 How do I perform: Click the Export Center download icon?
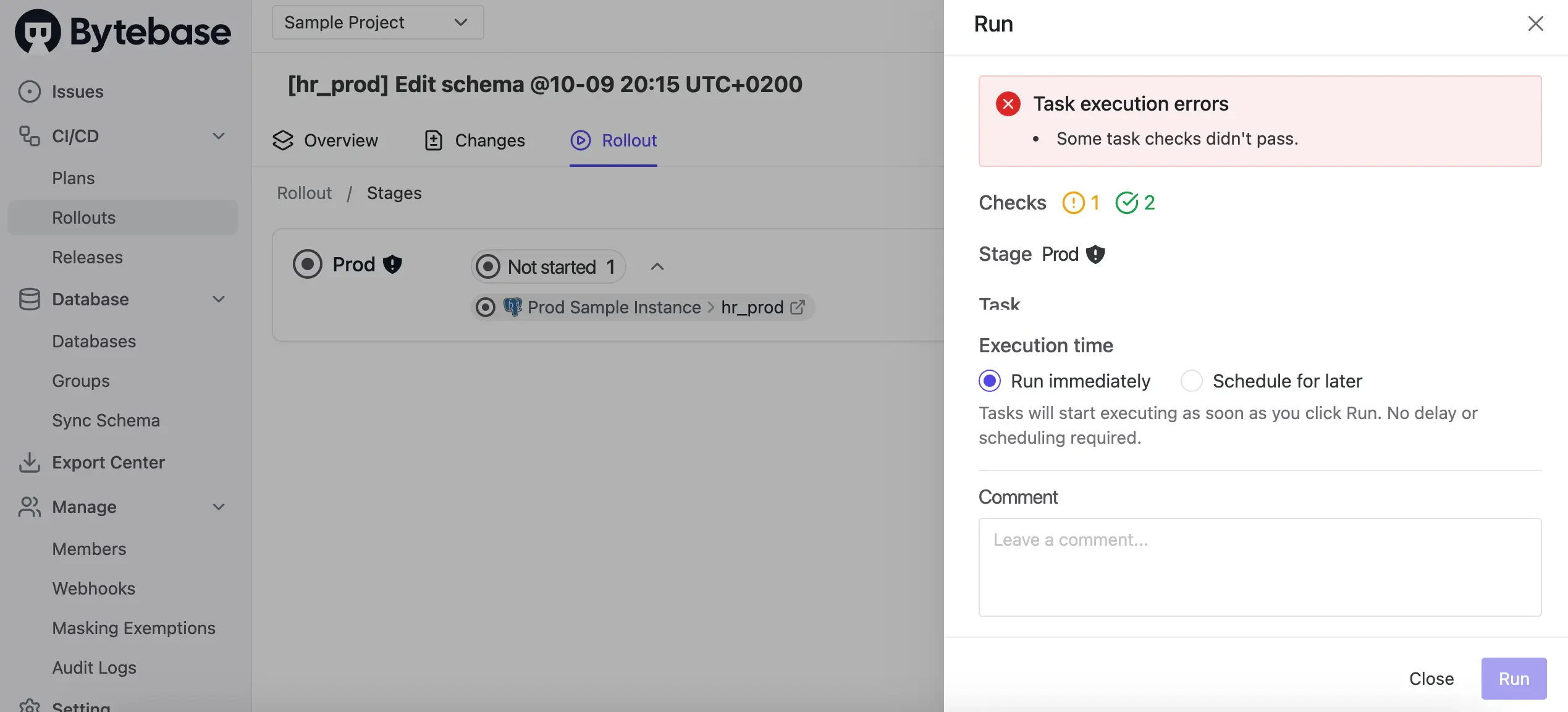29,462
